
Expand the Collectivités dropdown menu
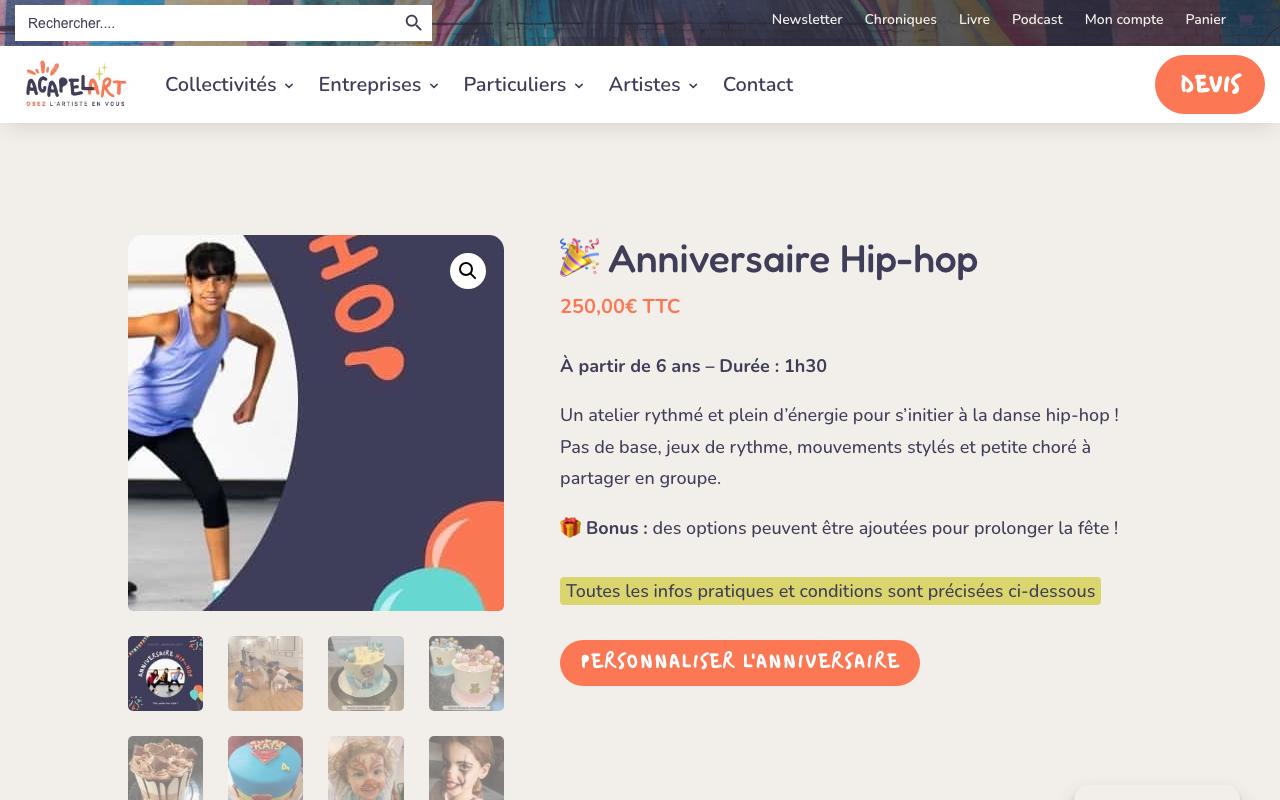[229, 85]
